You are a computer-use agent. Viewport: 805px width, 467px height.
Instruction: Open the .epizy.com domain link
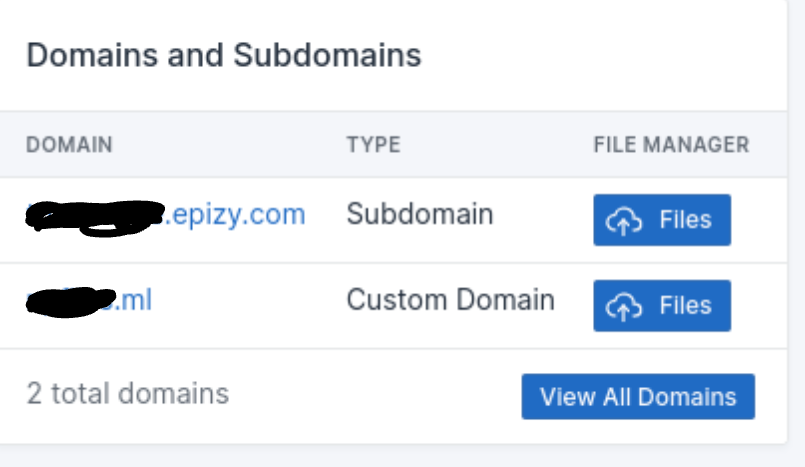point(166,216)
